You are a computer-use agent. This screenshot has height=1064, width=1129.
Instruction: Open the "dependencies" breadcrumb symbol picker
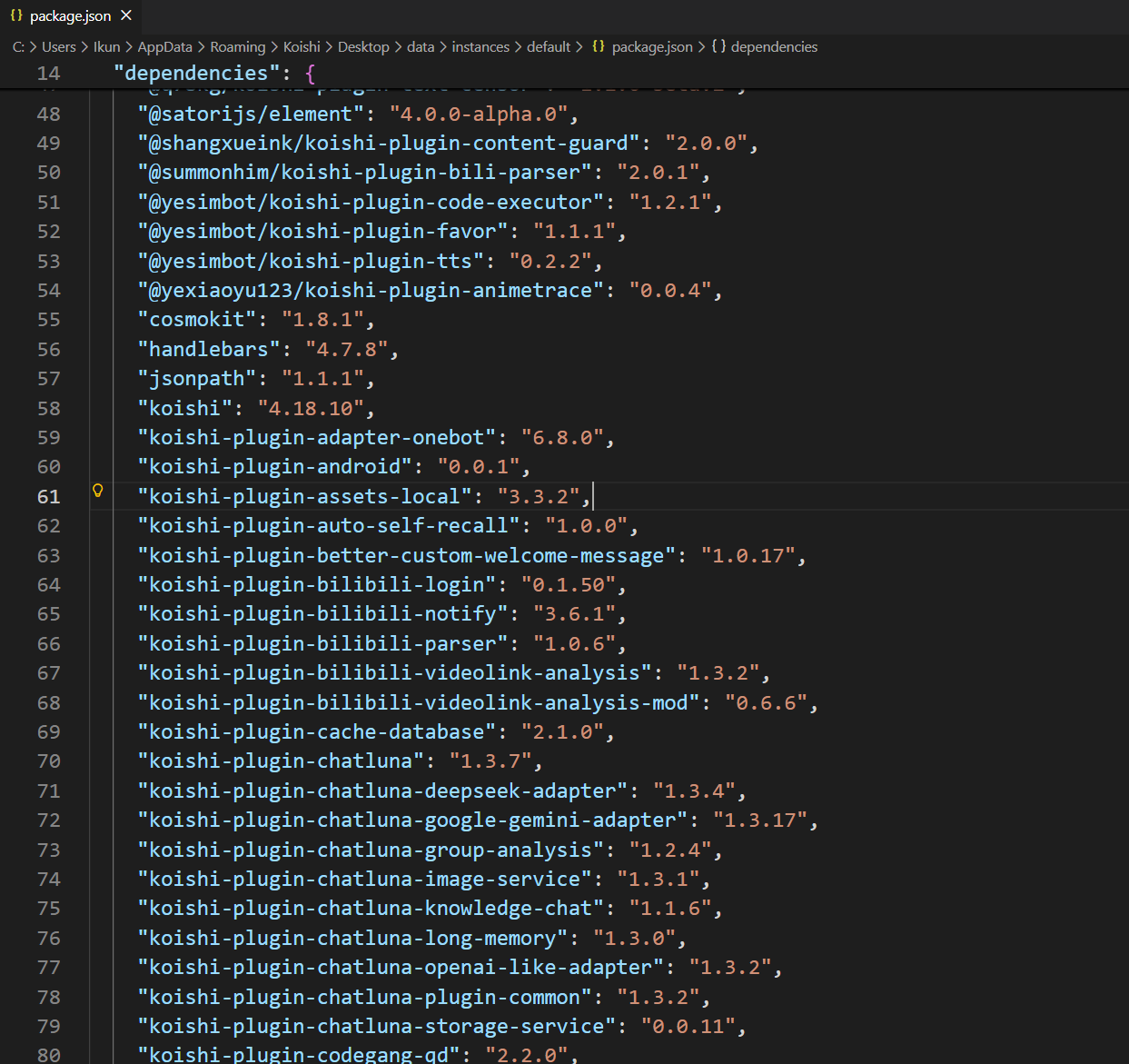click(774, 46)
